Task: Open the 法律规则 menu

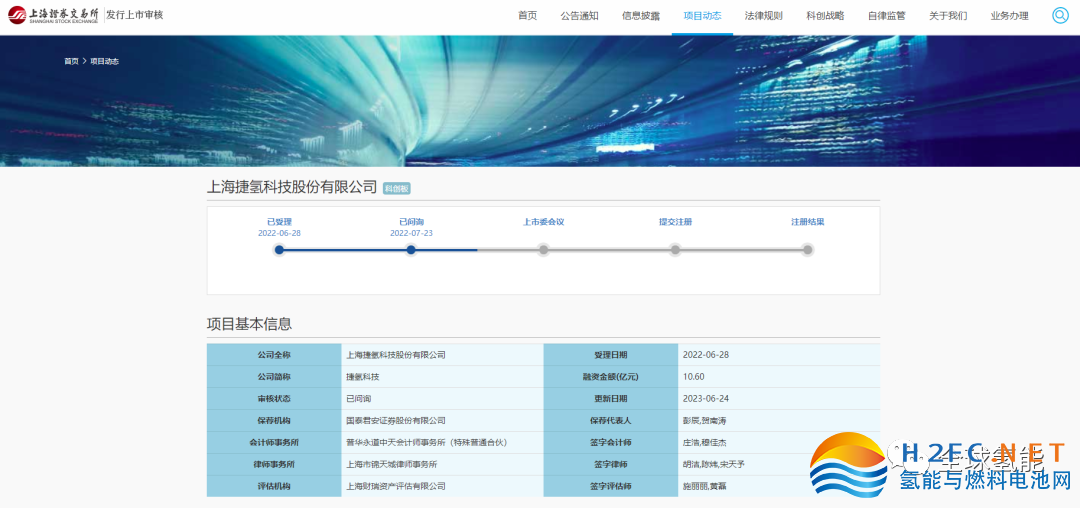Action: [764, 16]
